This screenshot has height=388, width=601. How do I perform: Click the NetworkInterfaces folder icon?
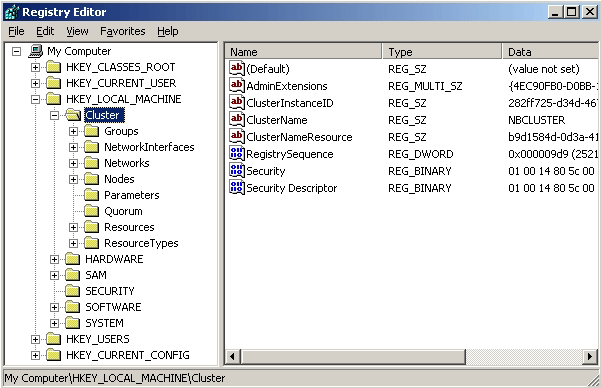[92, 147]
